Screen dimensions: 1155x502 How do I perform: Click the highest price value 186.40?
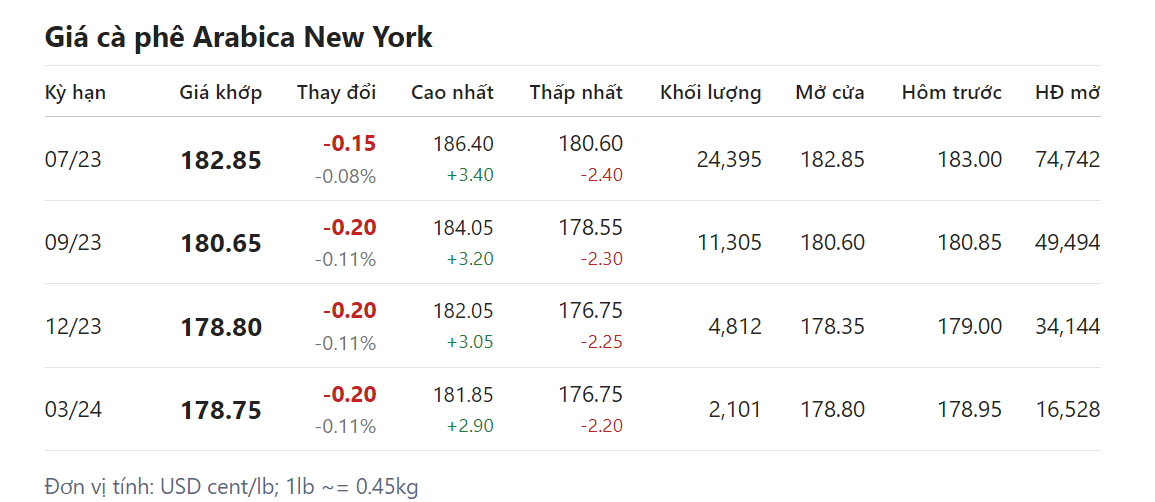[463, 144]
